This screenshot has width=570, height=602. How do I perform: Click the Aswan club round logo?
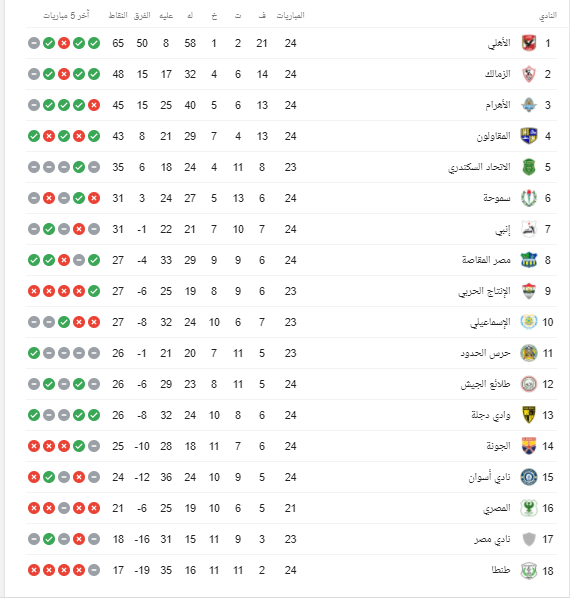click(529, 477)
